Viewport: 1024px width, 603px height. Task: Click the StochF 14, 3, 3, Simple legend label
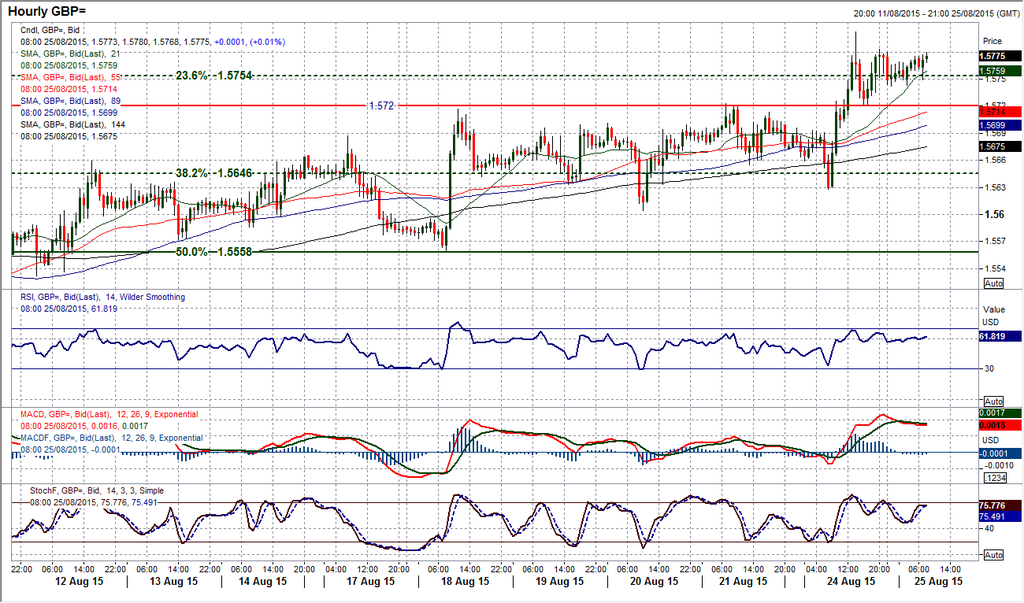[x=97, y=491]
